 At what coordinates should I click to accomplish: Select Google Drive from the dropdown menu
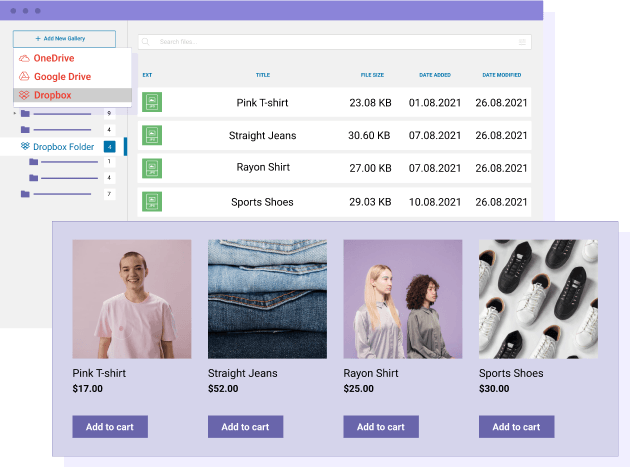click(x=73, y=76)
